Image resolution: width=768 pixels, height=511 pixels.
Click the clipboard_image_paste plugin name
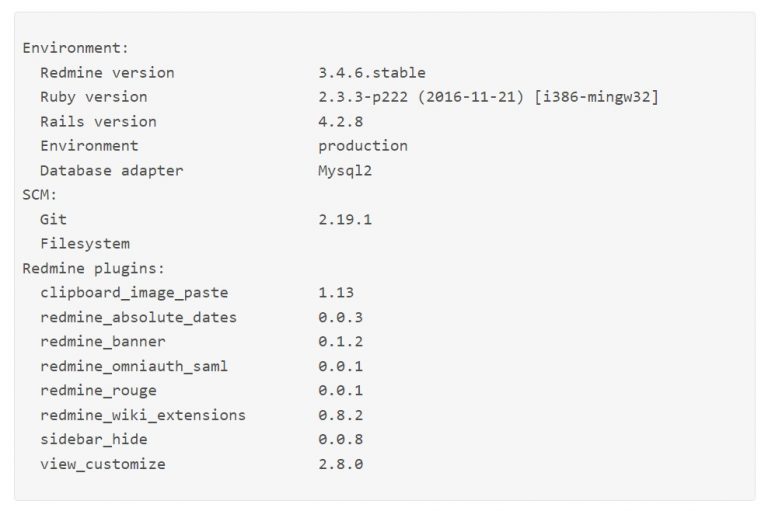134,293
